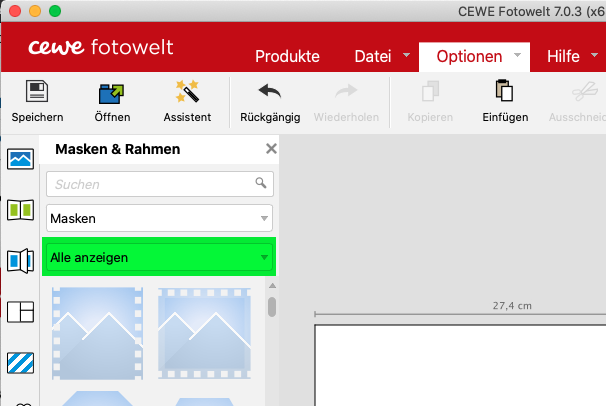Click the Ausschneiden scissors icon
This screenshot has width=606, height=406.
coord(585,91)
